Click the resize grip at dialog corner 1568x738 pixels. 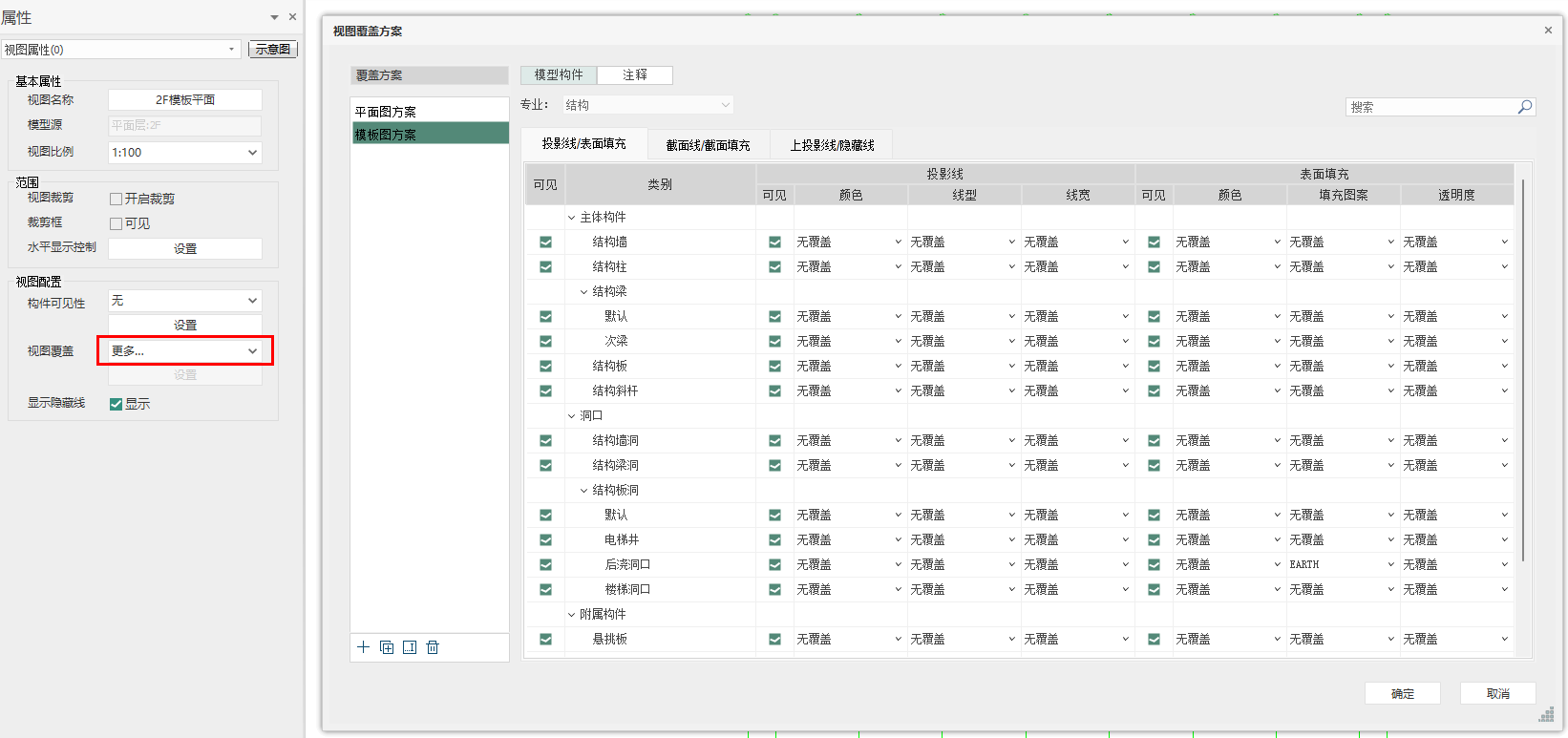(x=1546, y=715)
